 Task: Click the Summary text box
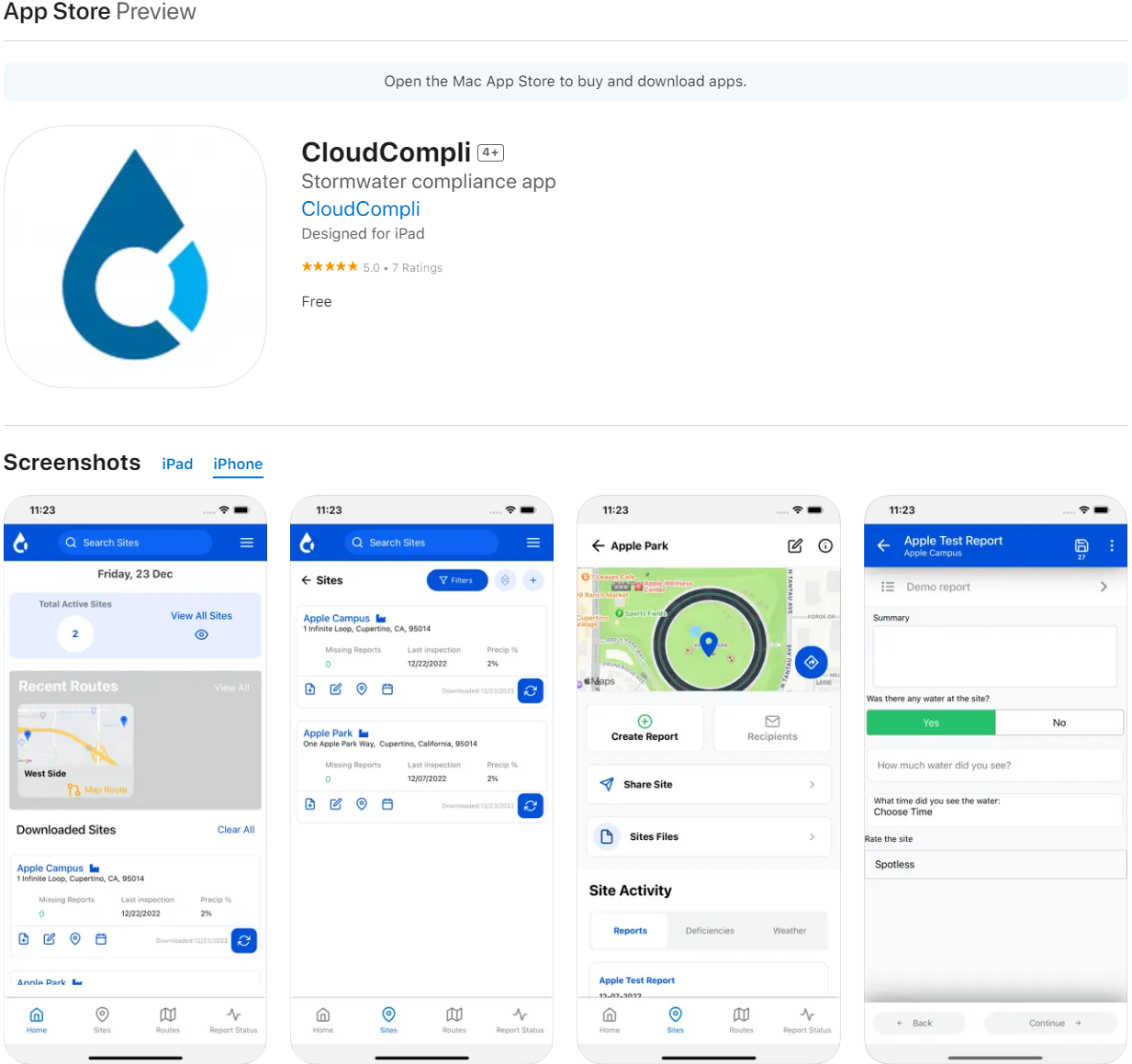point(995,656)
